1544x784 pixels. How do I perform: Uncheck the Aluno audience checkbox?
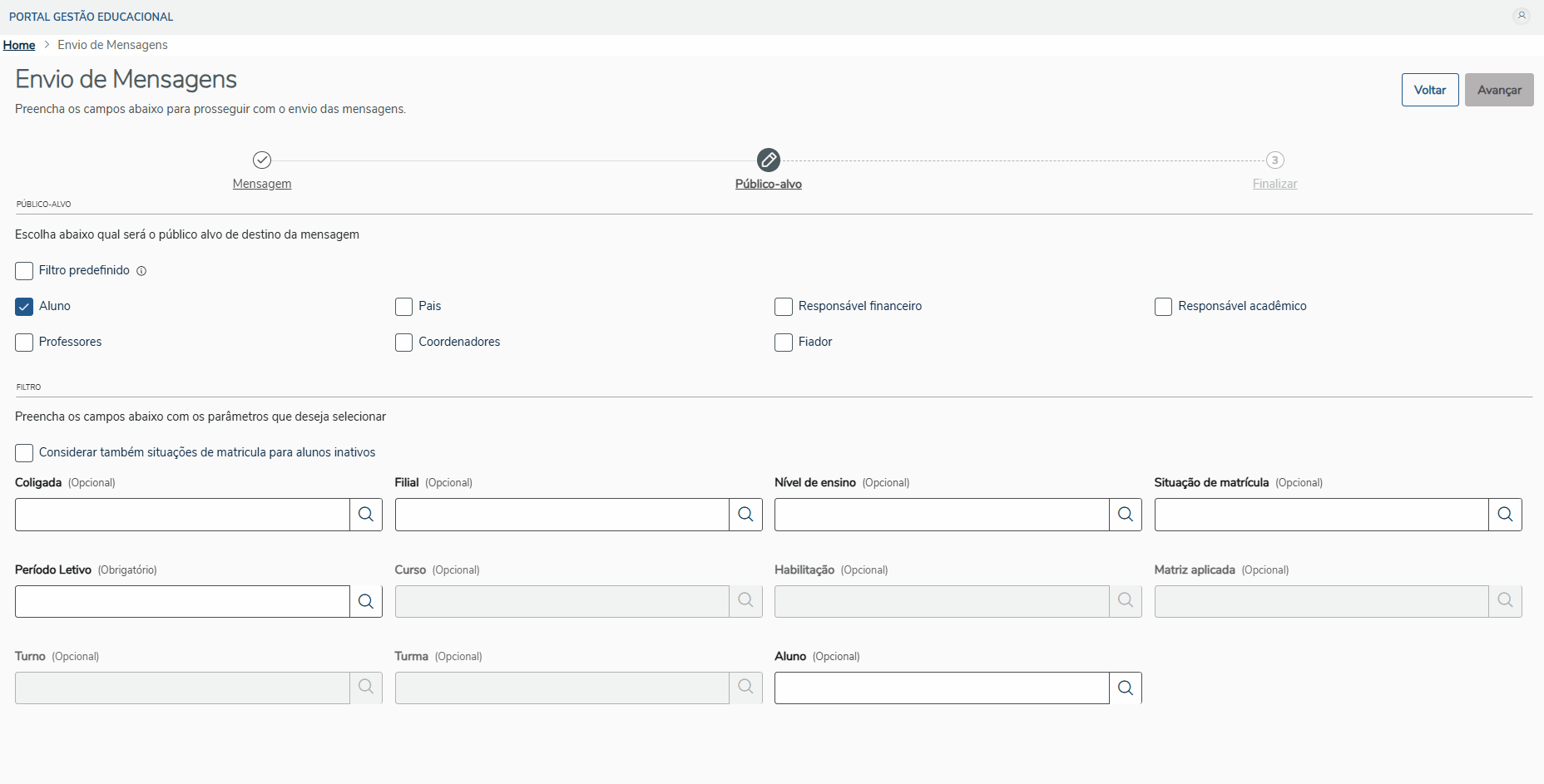click(24, 307)
